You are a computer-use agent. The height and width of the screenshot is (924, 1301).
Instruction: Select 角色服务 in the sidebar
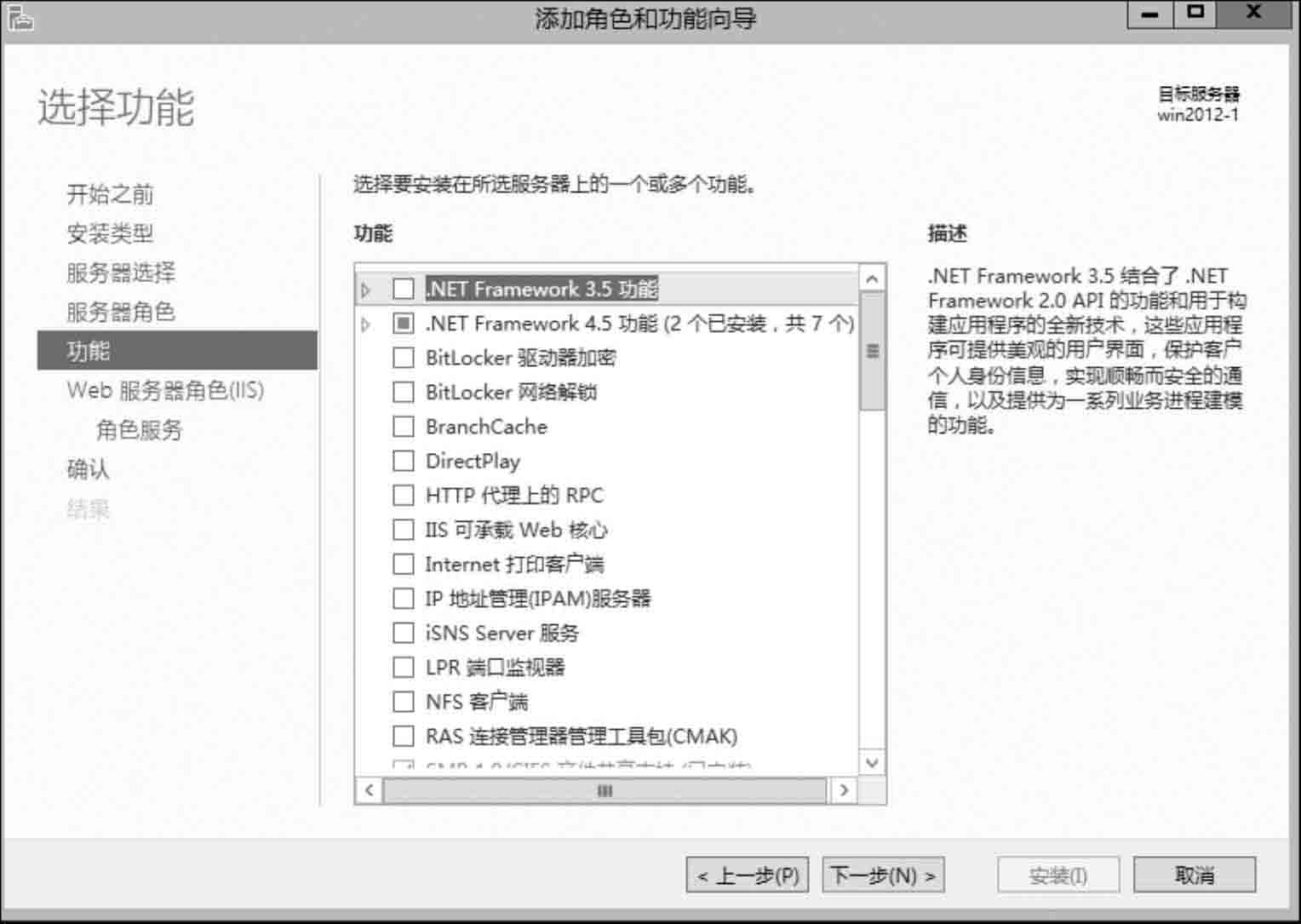140,429
